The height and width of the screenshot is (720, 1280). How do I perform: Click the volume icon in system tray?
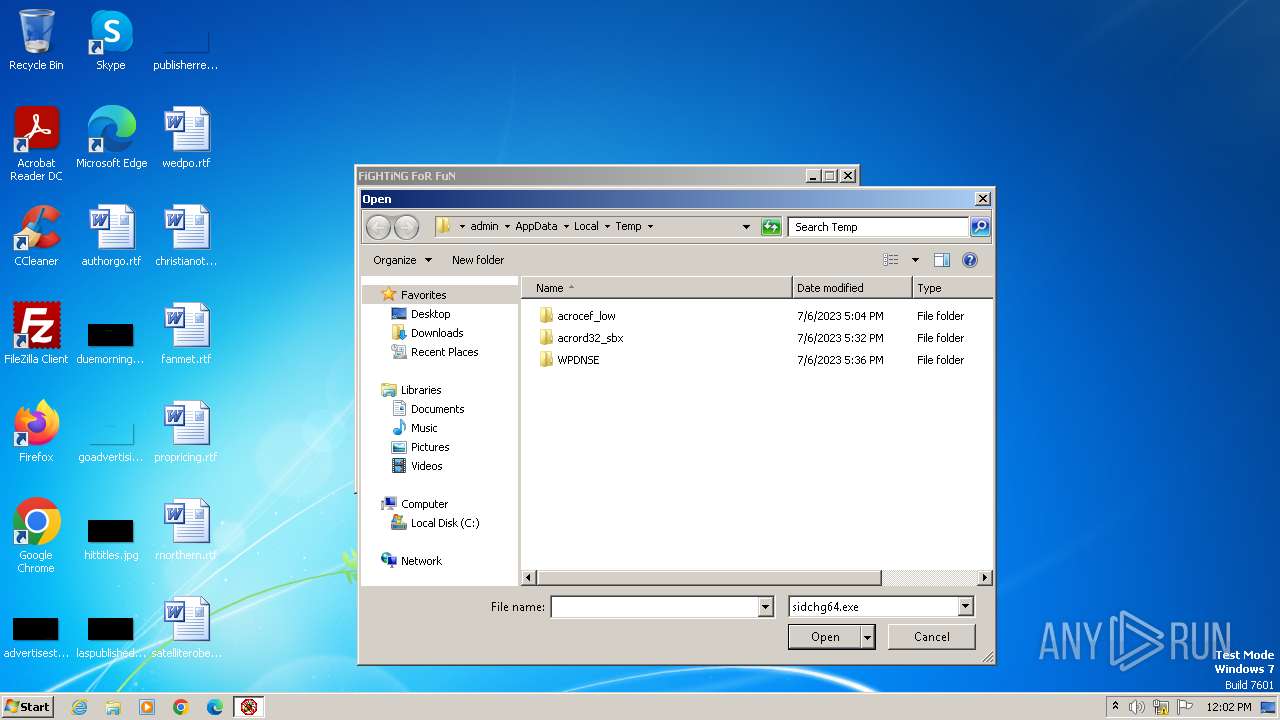[x=1137, y=707]
